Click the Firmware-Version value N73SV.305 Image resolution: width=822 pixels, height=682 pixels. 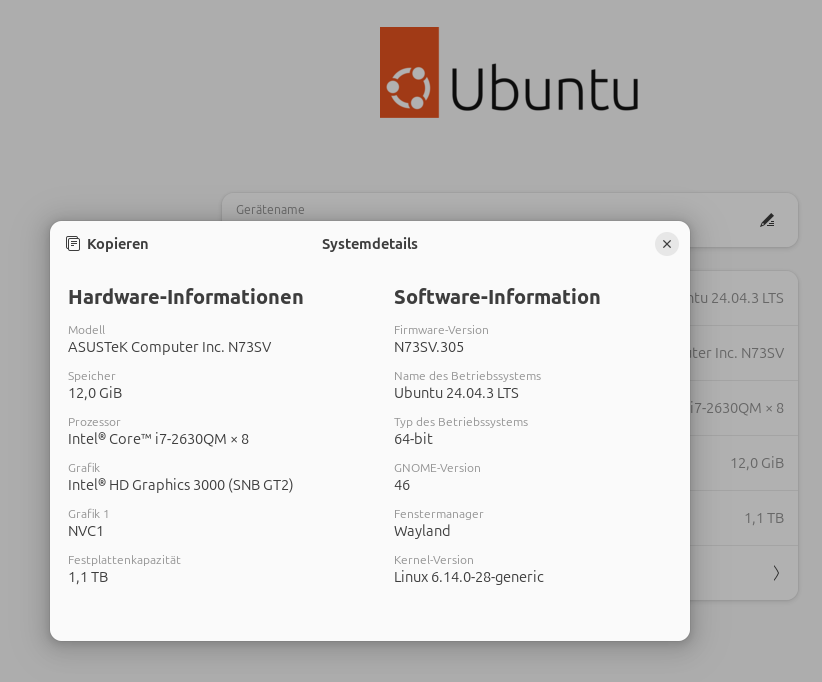click(429, 347)
